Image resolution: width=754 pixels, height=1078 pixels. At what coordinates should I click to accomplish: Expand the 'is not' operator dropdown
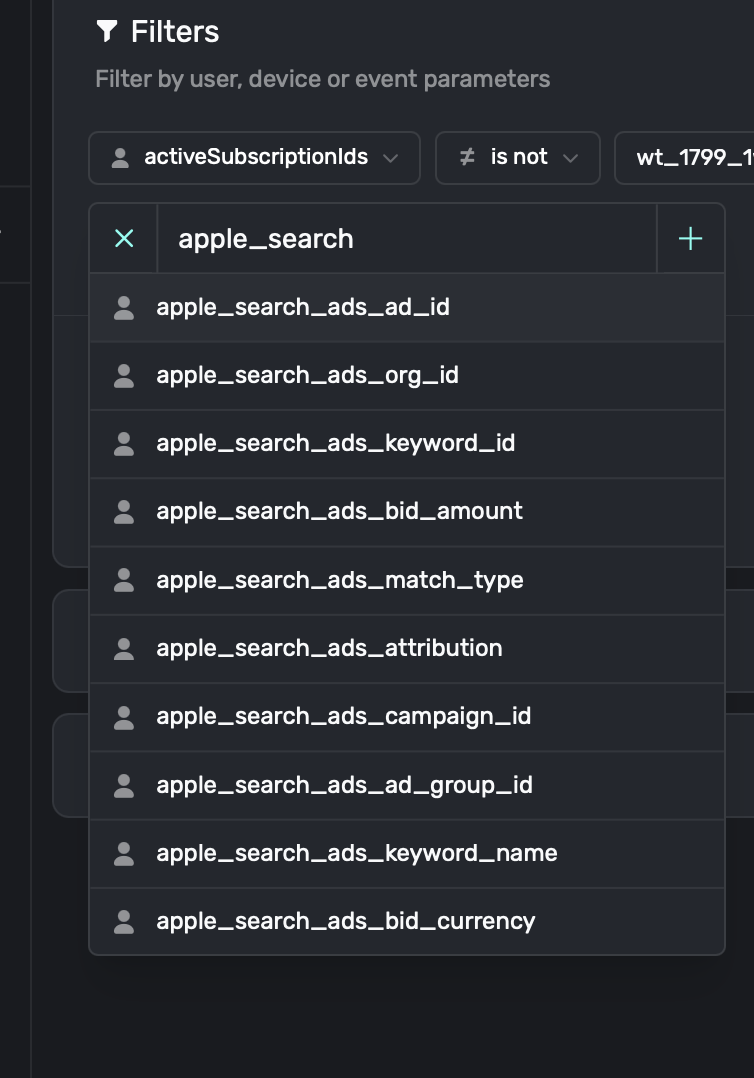coord(518,158)
